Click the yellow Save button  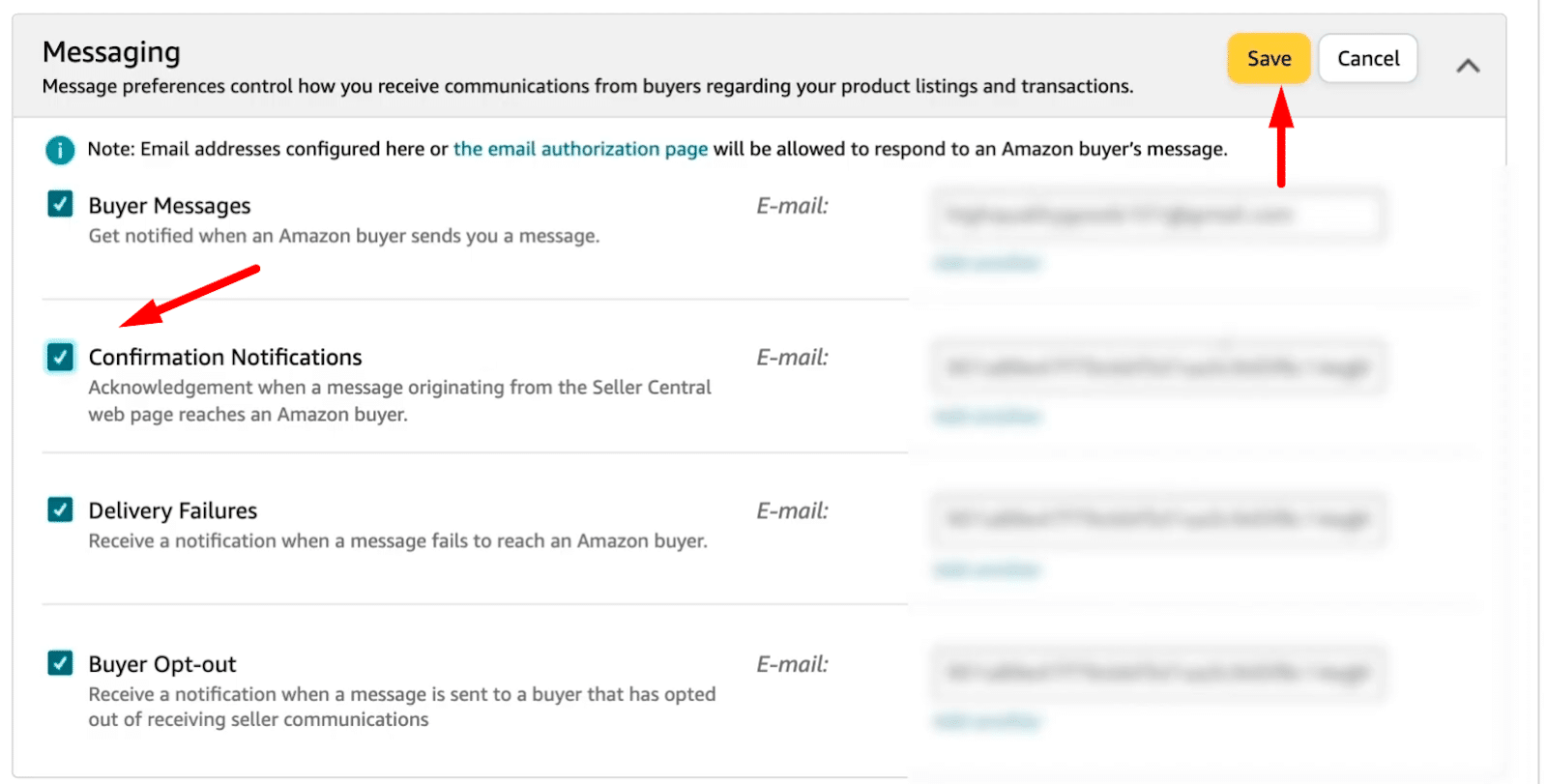[x=1268, y=59]
